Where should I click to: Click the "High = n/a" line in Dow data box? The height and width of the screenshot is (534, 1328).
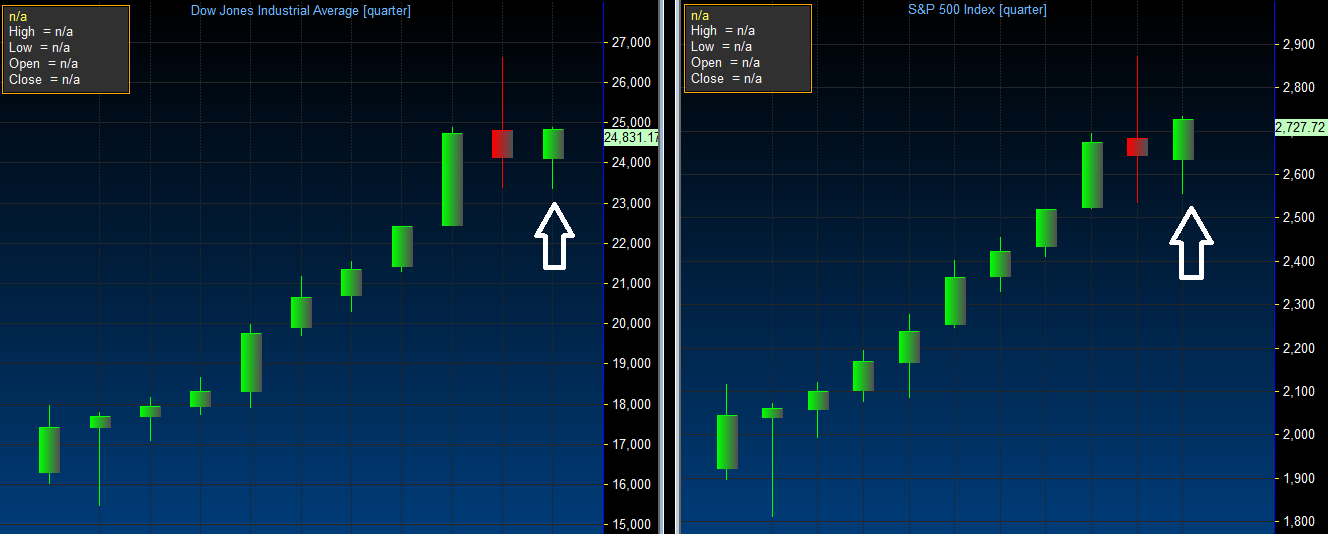click(40, 32)
